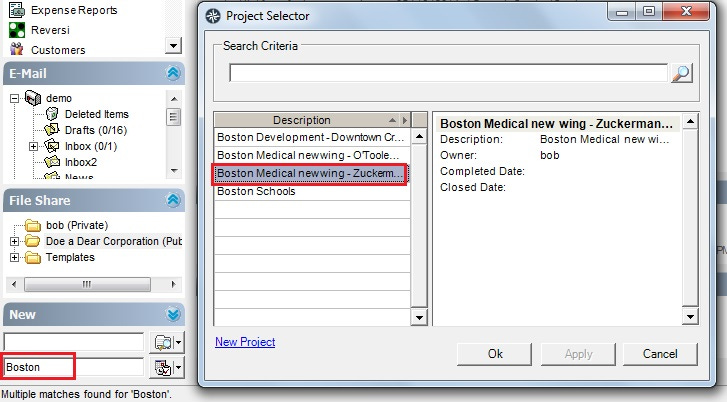
Task: Click the Project Selector title icon
Action: 213,16
